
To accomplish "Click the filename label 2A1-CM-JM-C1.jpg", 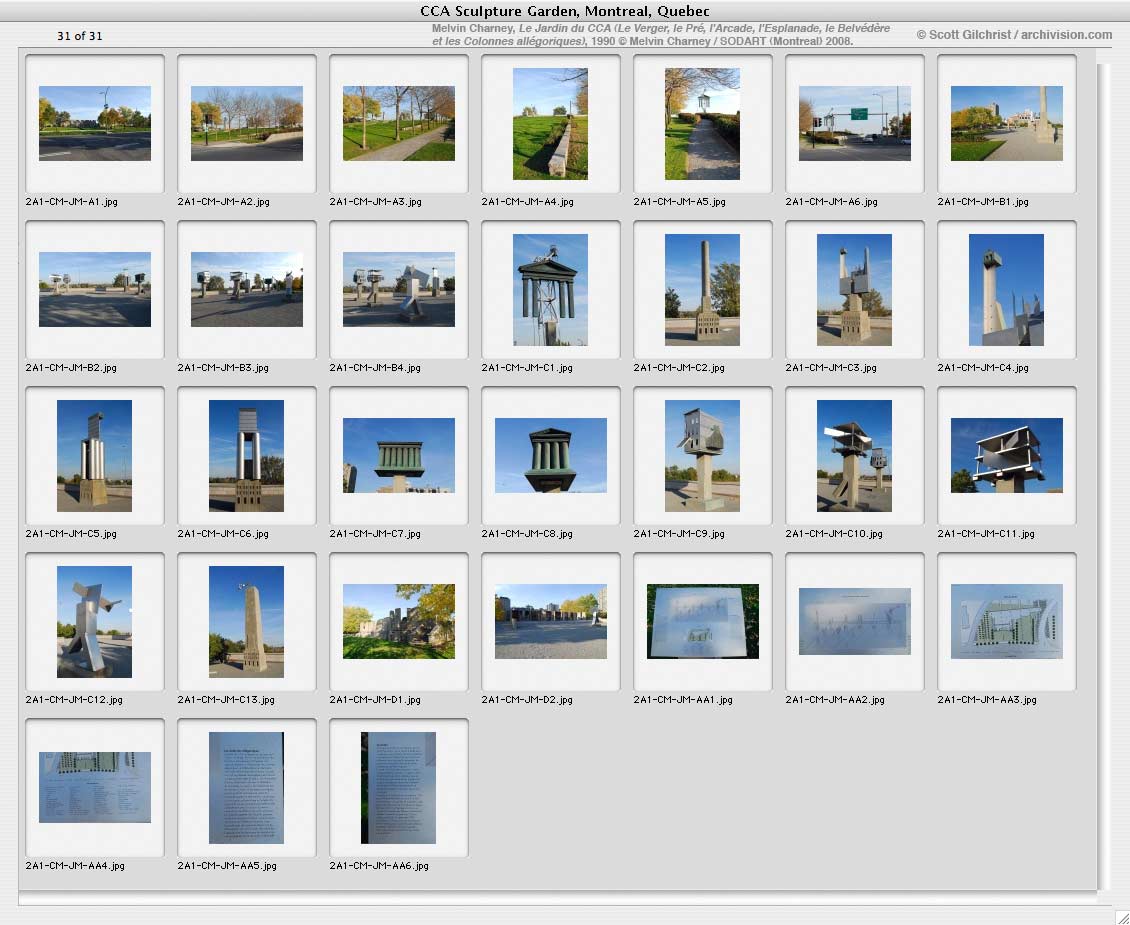I will pyautogui.click(x=528, y=367).
